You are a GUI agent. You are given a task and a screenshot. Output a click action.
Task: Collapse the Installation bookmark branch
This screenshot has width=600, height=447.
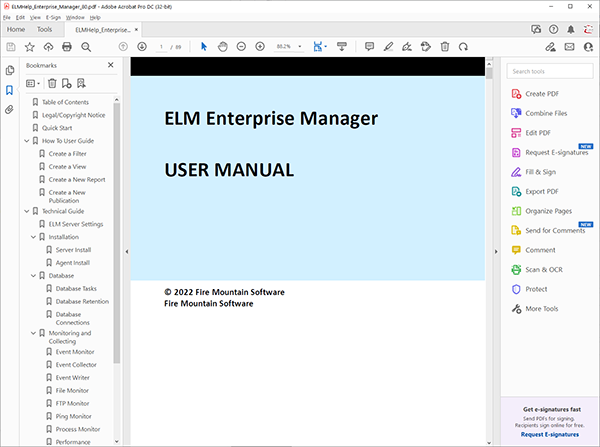click(34, 237)
